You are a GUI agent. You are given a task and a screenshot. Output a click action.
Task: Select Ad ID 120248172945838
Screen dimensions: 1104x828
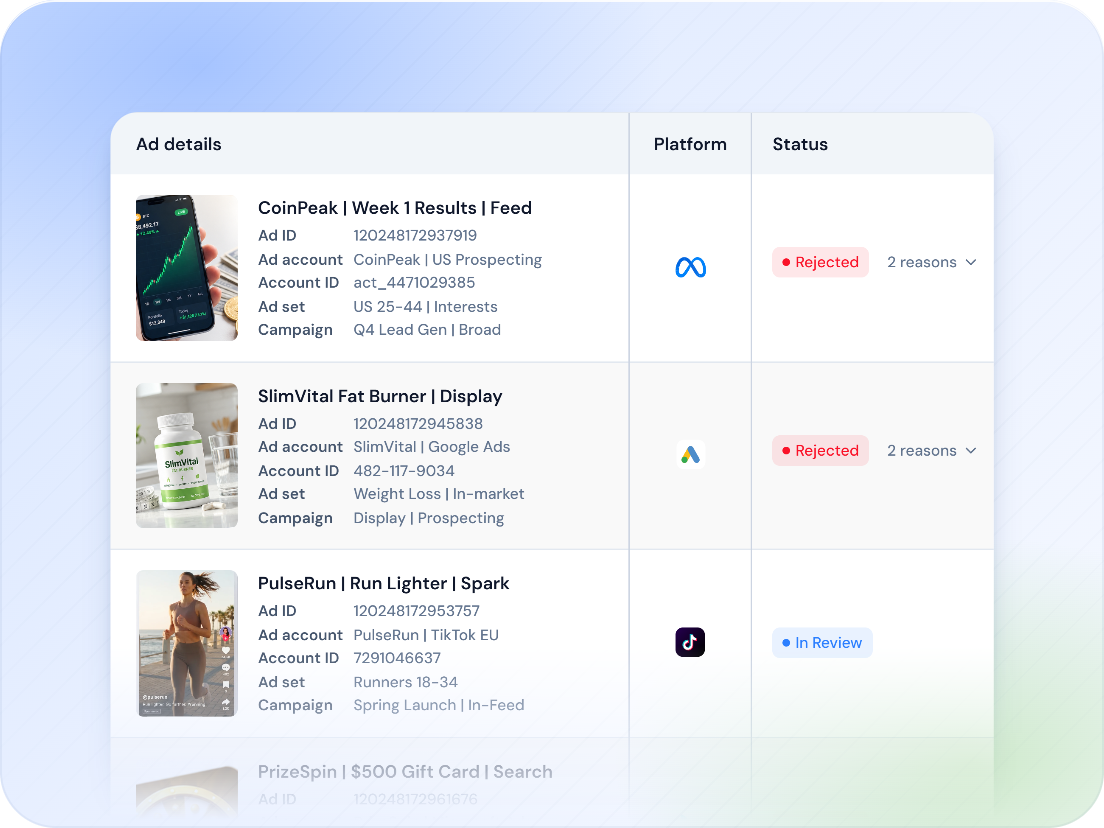click(x=418, y=423)
